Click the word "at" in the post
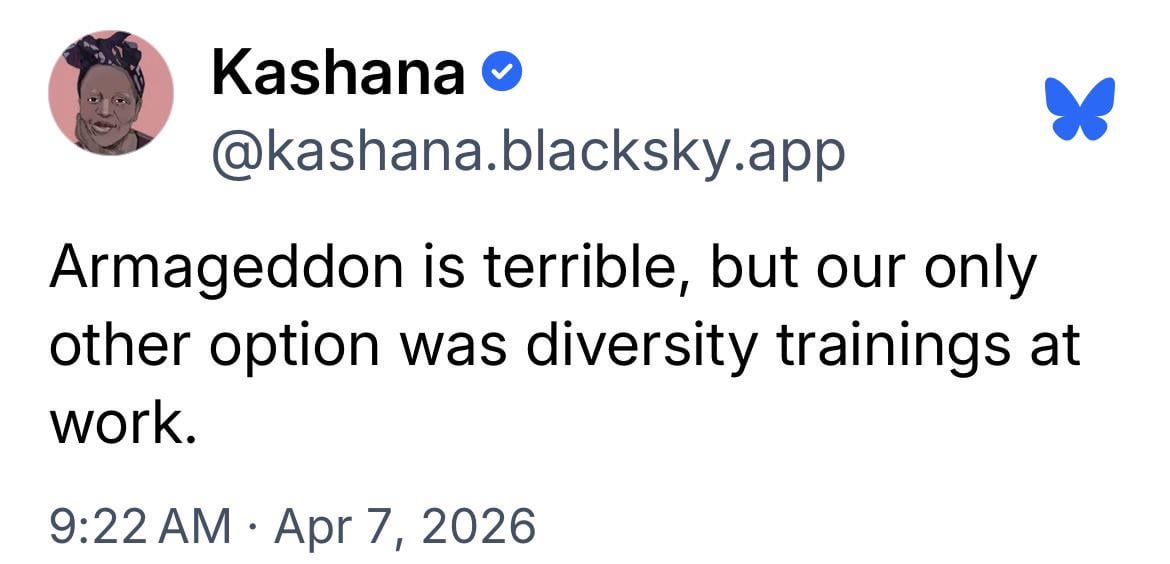The width and height of the screenshot is (1170, 564). point(1056,347)
